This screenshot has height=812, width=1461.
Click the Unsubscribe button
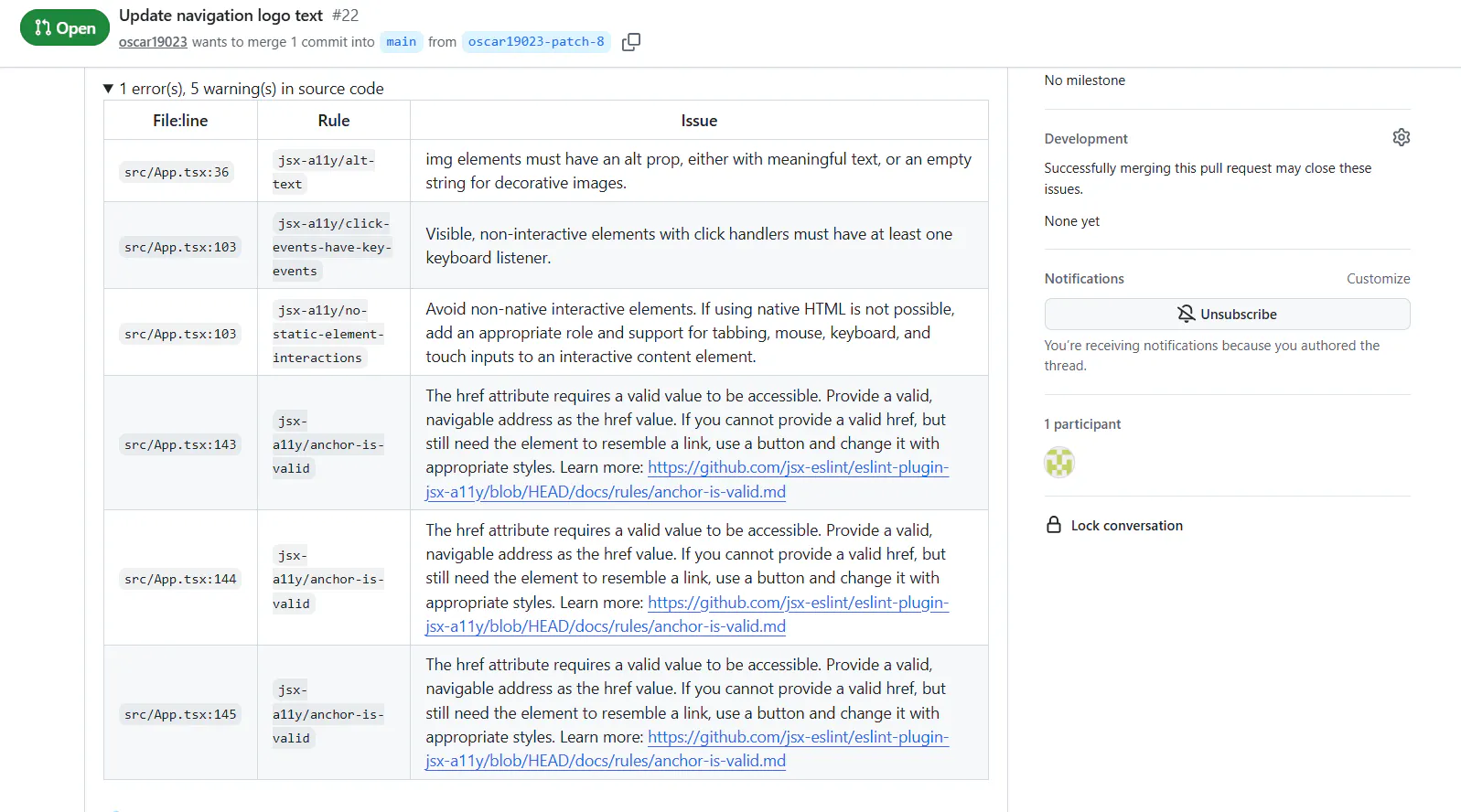(1227, 314)
